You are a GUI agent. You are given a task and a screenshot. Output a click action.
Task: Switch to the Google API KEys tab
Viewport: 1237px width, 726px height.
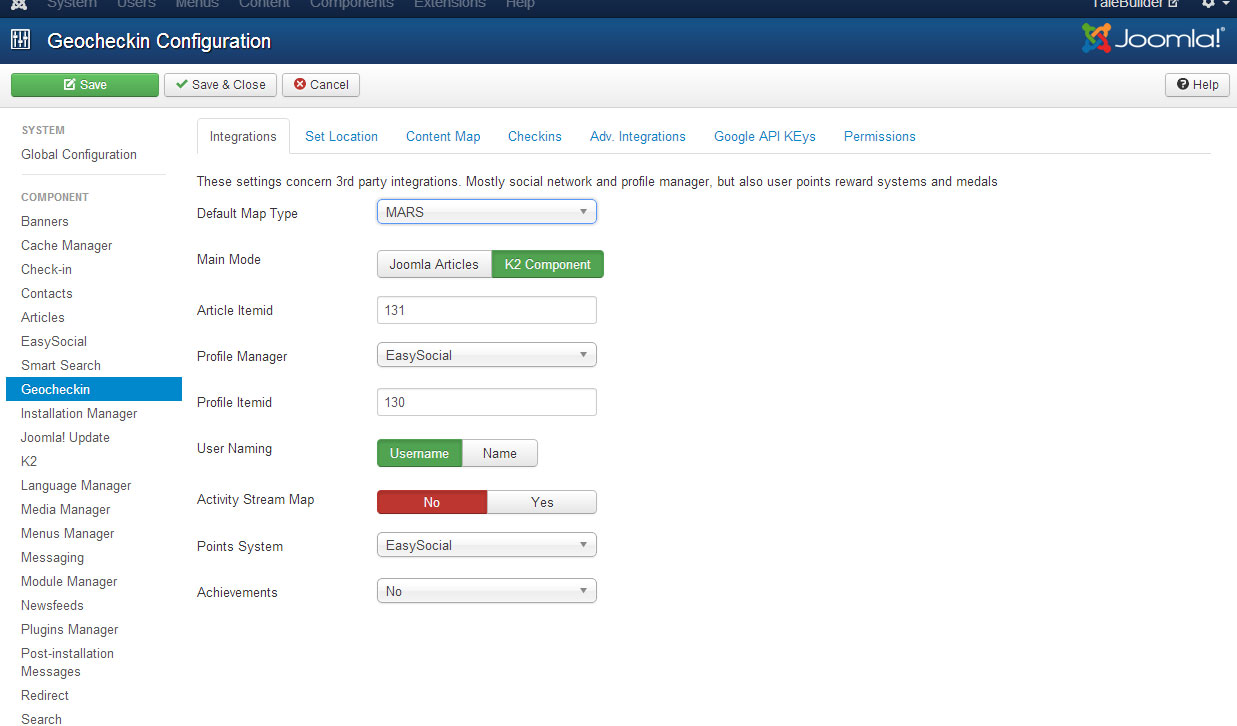point(765,137)
